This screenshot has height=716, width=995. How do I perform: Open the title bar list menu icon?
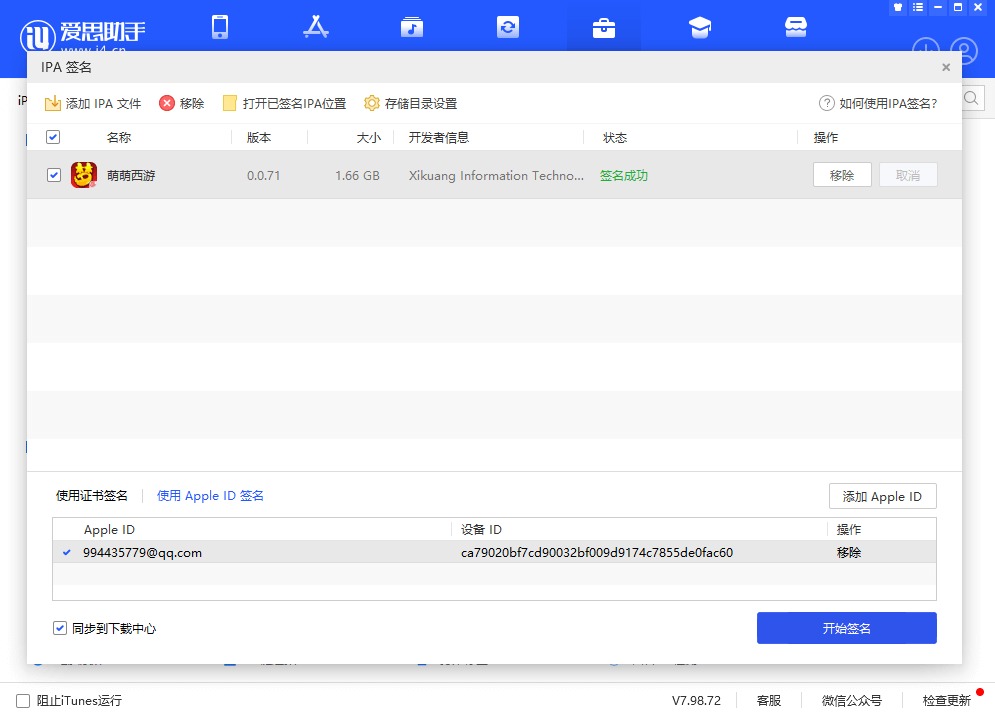click(918, 8)
